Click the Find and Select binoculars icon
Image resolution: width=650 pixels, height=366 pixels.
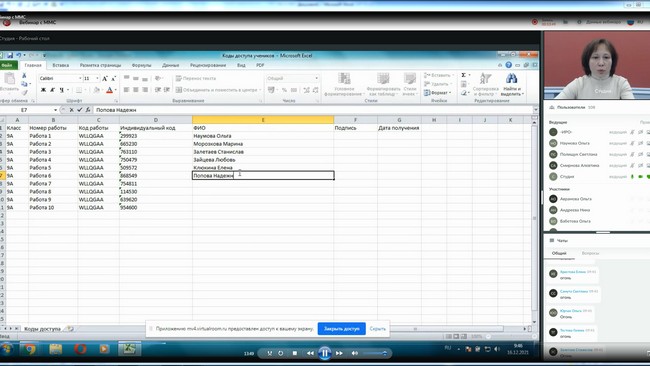pyautogui.click(x=512, y=78)
